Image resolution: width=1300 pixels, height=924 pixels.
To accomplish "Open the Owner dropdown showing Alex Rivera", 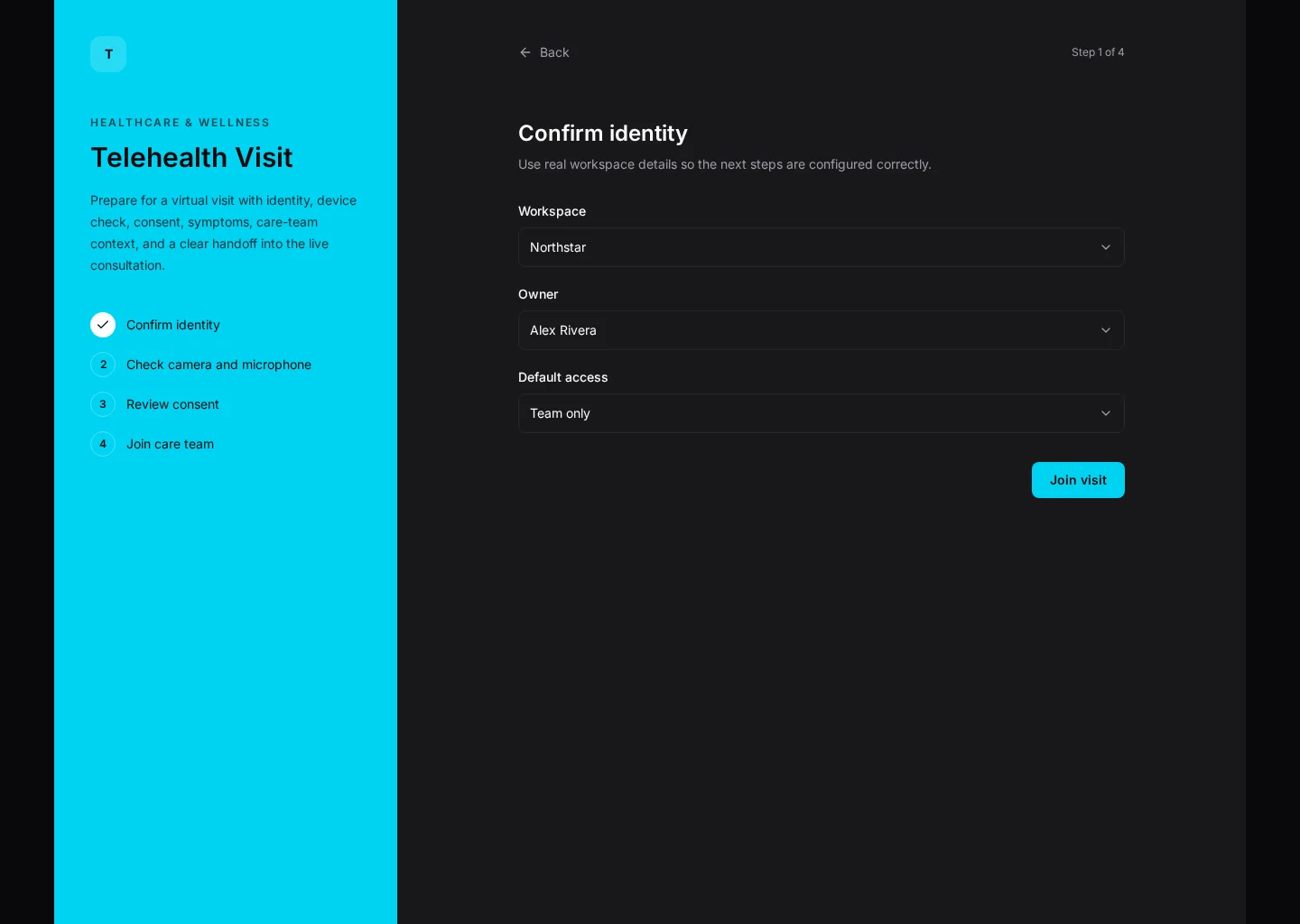I will tap(822, 330).
